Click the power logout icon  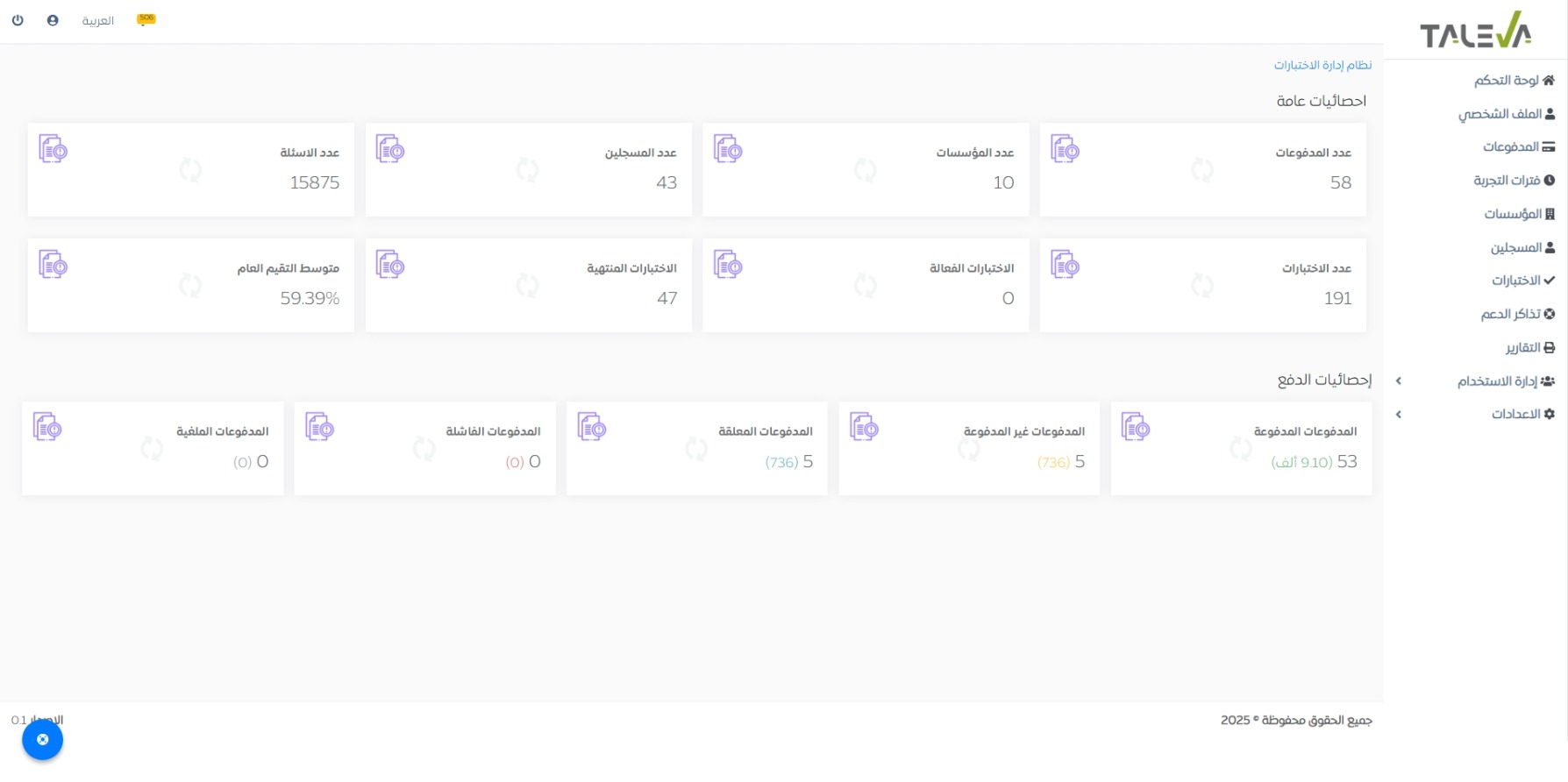[18, 20]
